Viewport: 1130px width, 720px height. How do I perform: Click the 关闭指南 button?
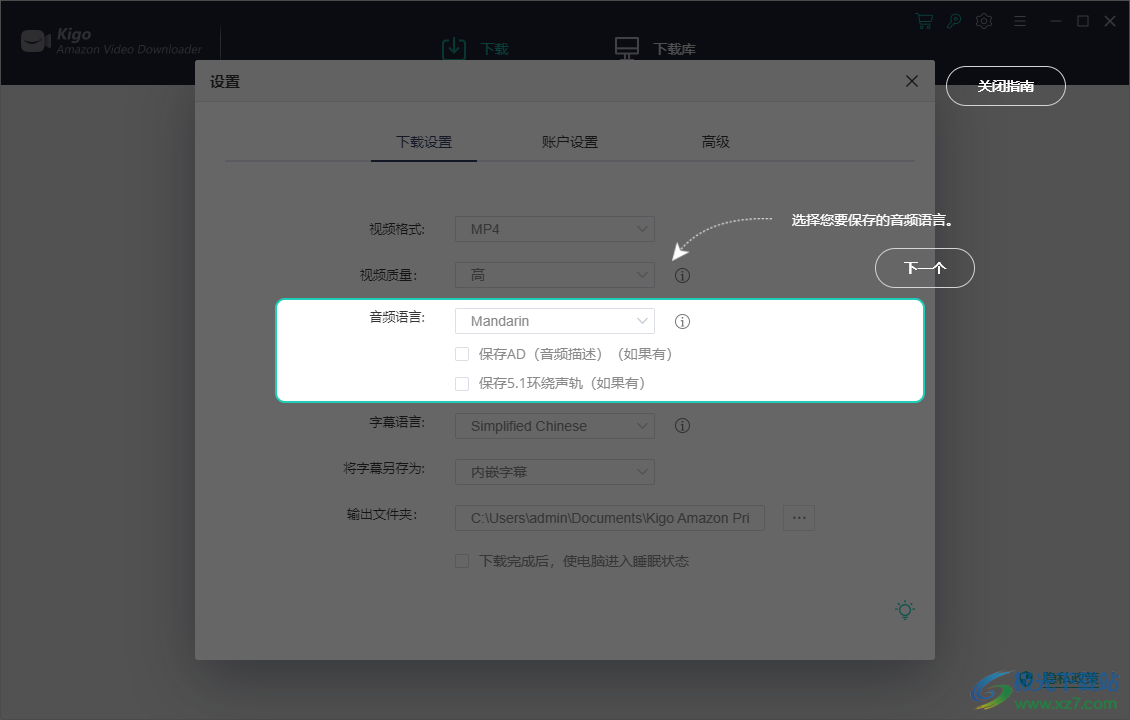(x=1005, y=86)
